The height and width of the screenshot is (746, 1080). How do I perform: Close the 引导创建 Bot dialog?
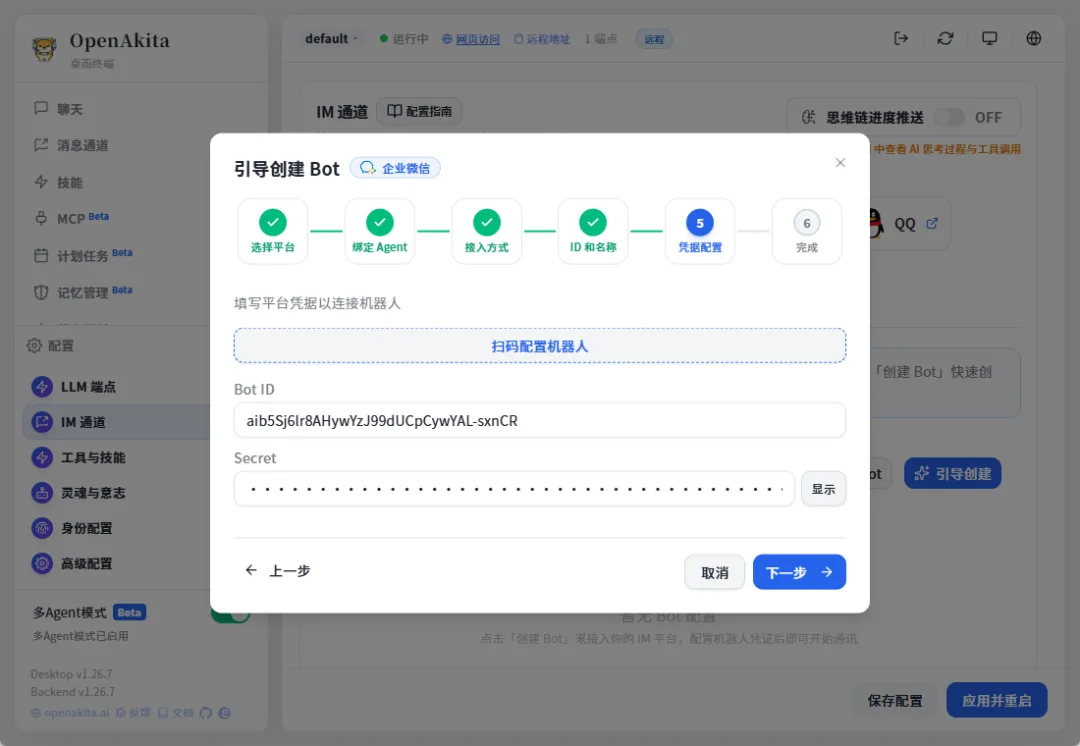click(840, 163)
